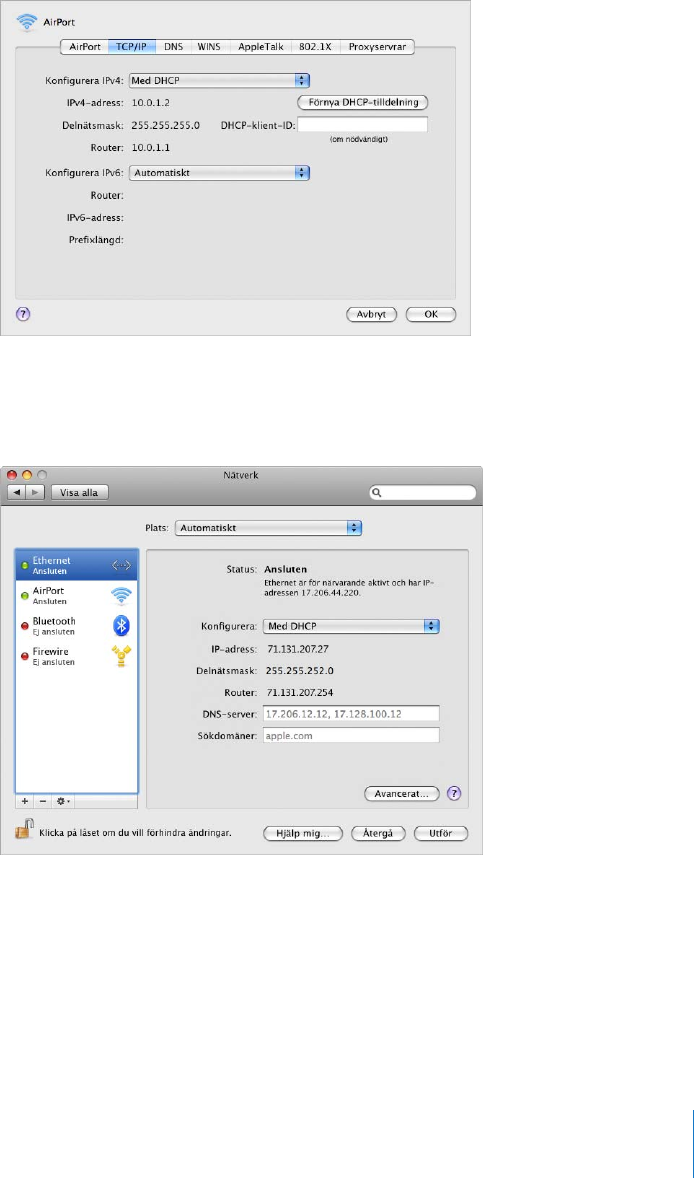Viewport: 694px width, 1178px height.
Task: Click the green status dot next to AirPort
Action: [25, 596]
